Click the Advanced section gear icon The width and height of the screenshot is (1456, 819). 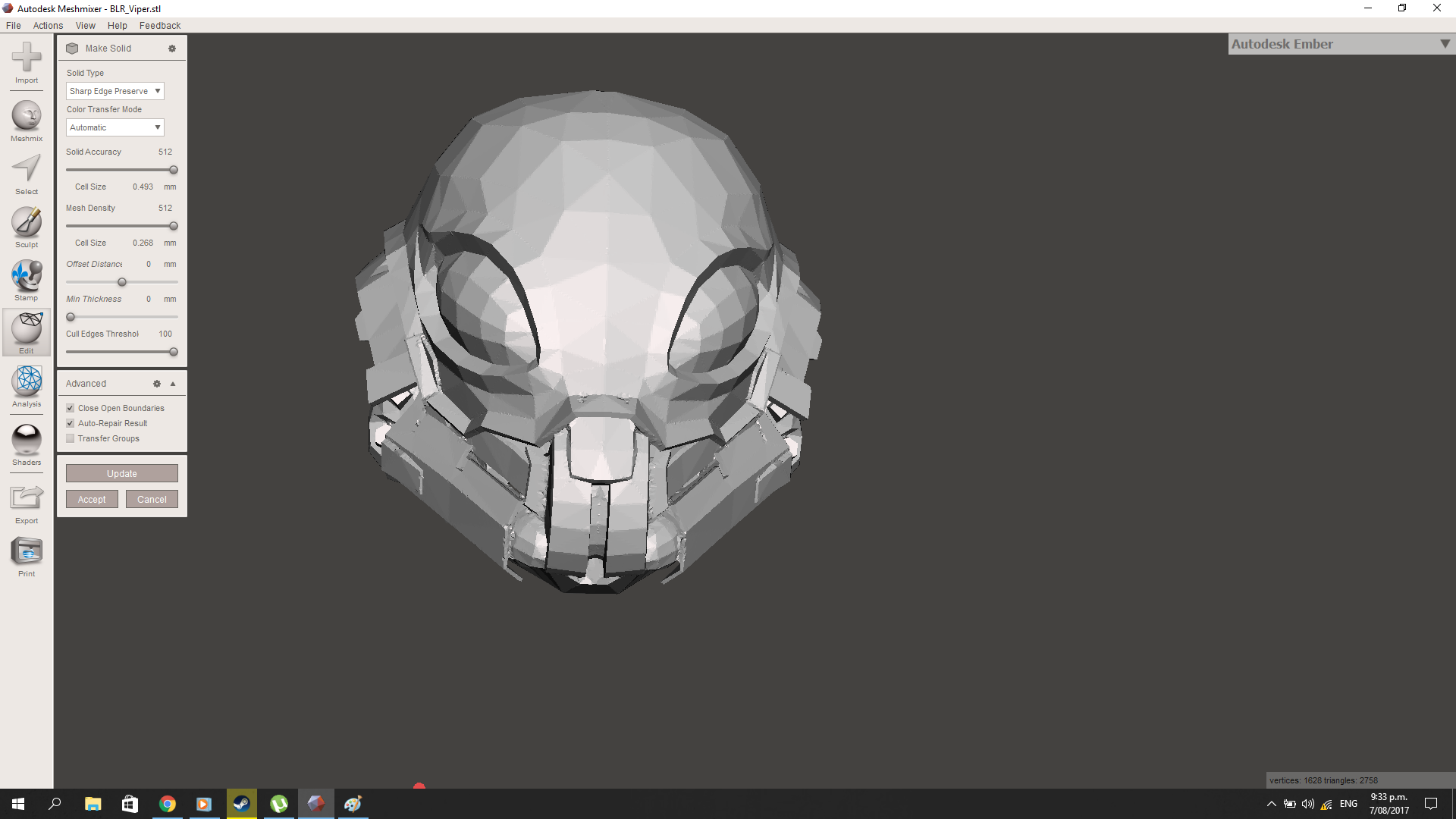pyautogui.click(x=157, y=384)
